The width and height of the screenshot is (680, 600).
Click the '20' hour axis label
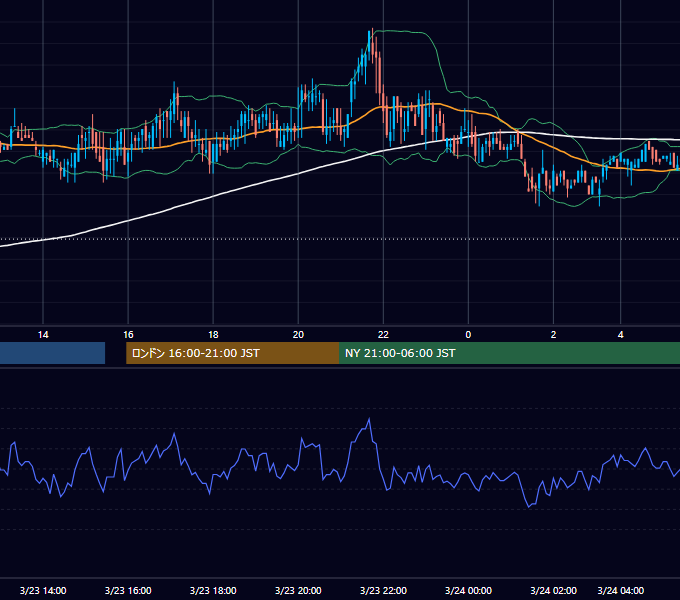tap(298, 335)
